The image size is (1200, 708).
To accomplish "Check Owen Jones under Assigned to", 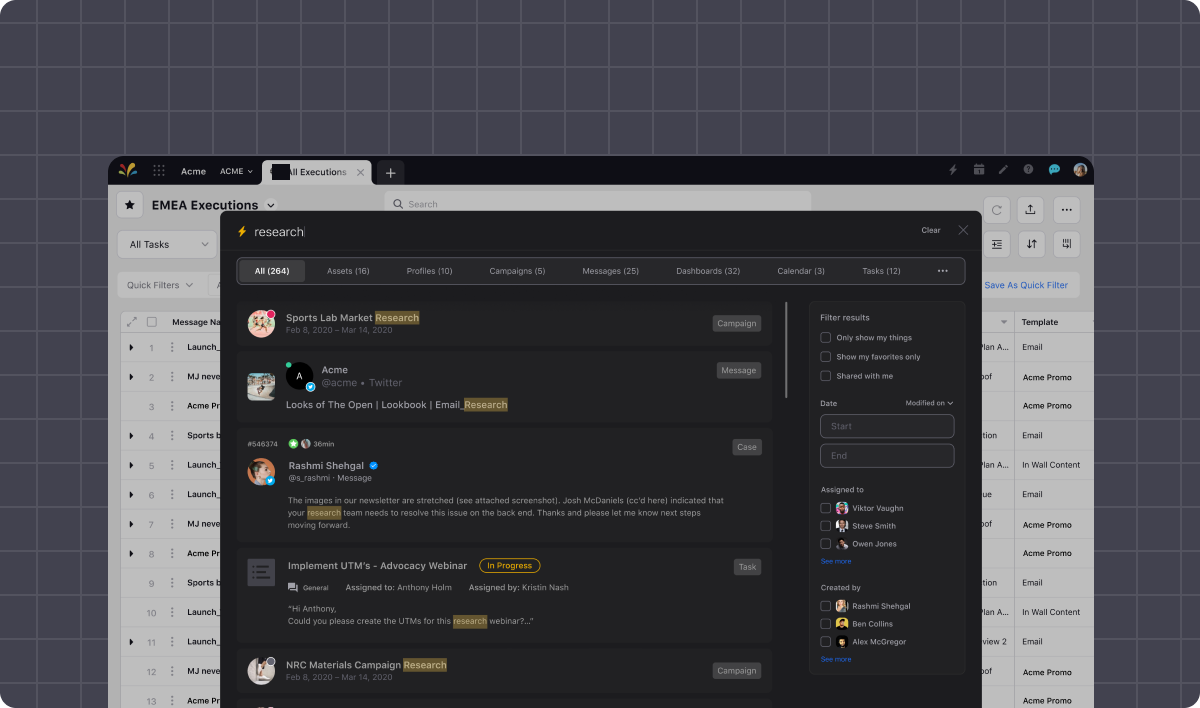I will click(x=825, y=544).
